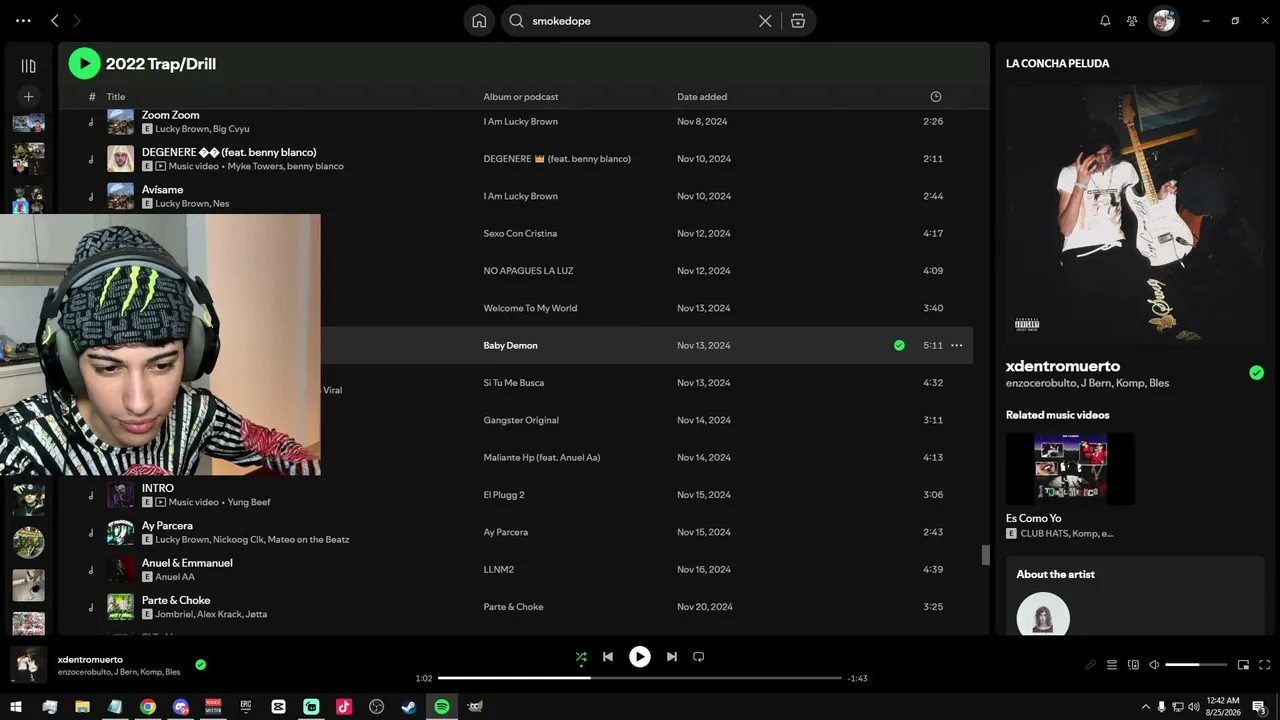Toggle liked checkmark in player bar
Screen dimensions: 1280x720
201,665
